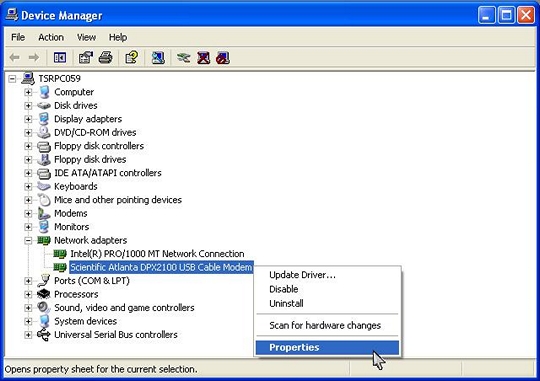Viewport: 540px width, 381px height.
Task: Click the Keyboards icon
Action: [44, 186]
